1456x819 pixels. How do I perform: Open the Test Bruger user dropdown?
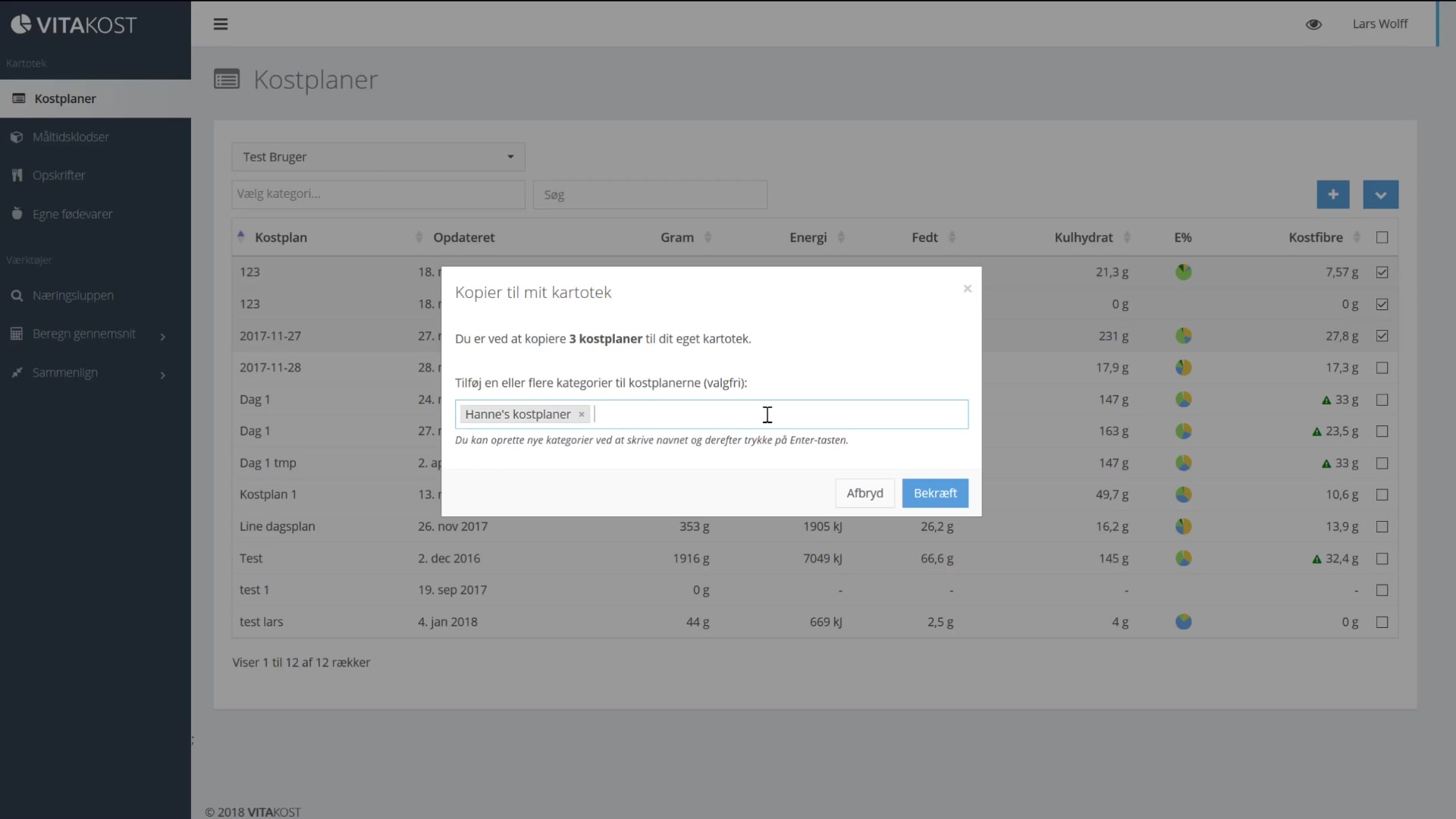(378, 157)
